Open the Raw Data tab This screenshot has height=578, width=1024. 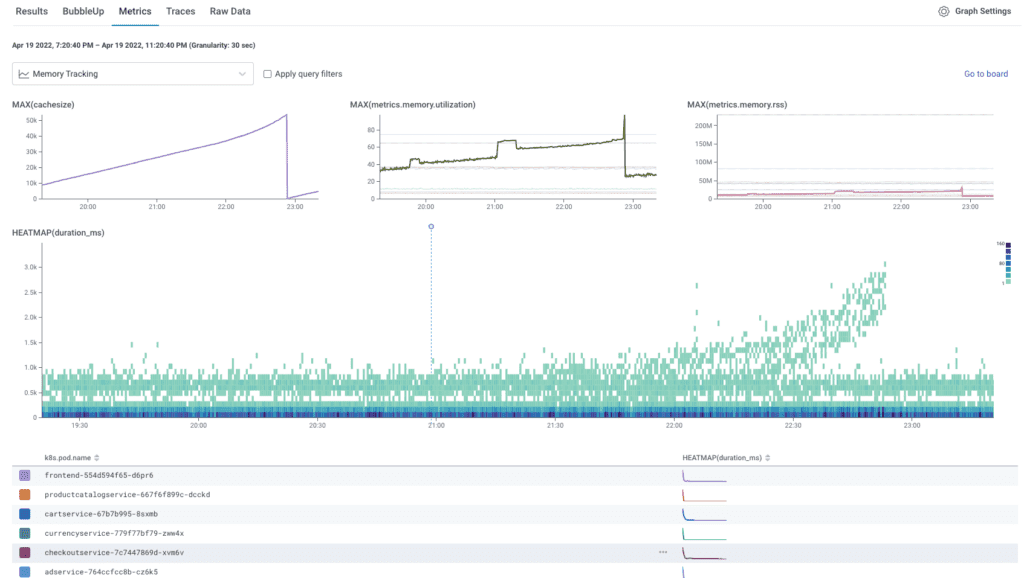pyautogui.click(x=229, y=11)
